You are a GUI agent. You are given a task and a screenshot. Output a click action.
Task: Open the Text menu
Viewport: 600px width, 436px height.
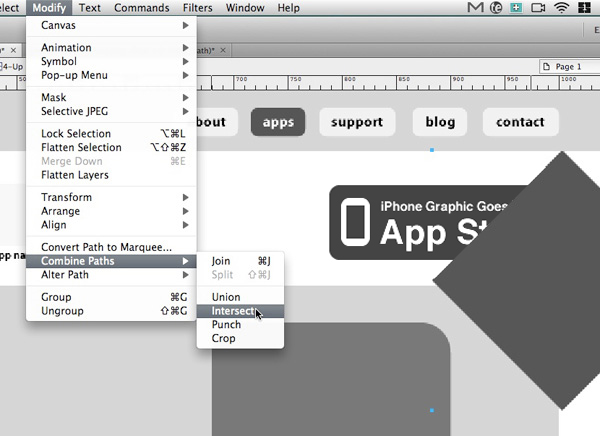click(90, 8)
